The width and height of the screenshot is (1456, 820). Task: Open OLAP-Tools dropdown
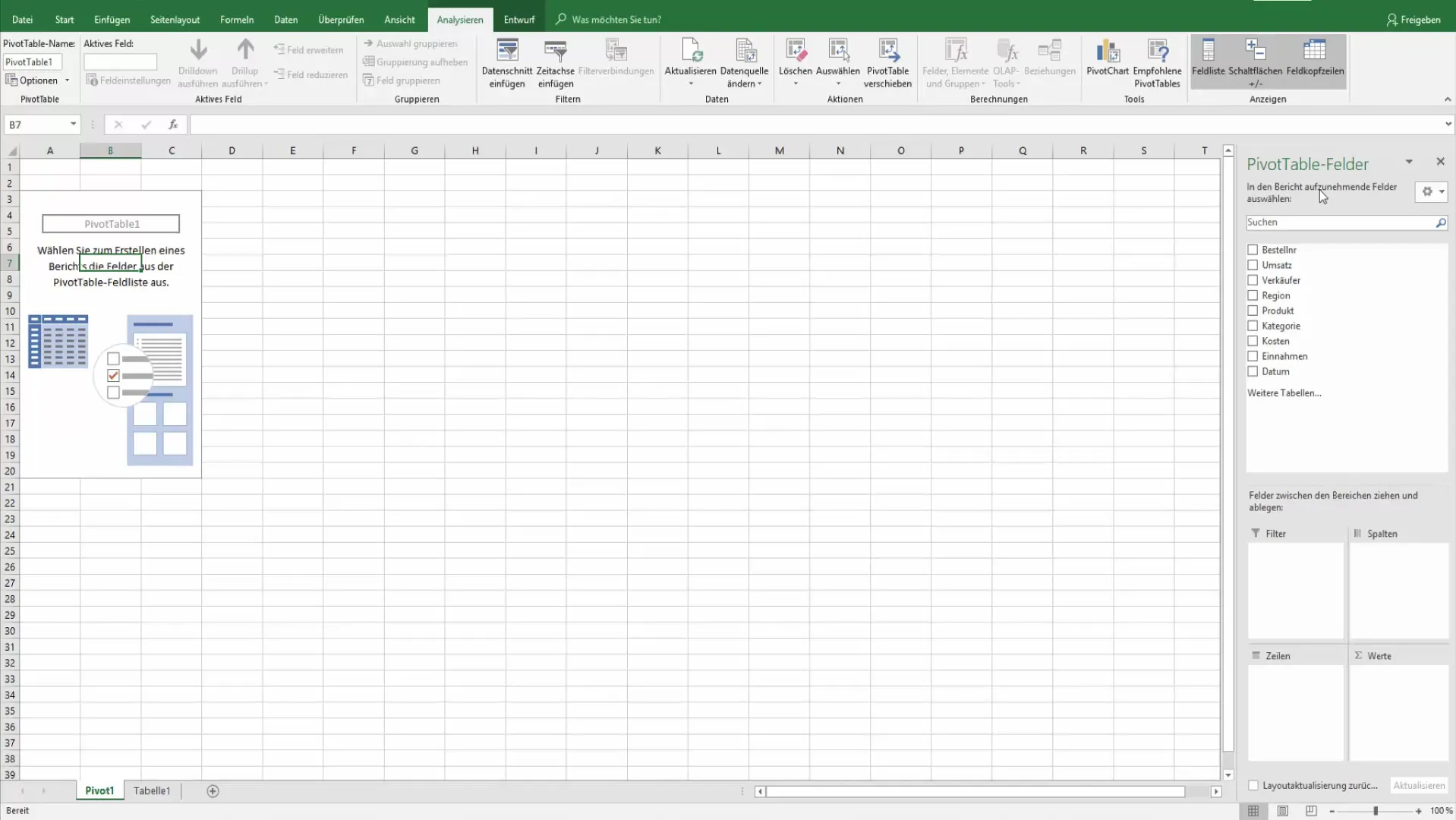click(x=1006, y=63)
